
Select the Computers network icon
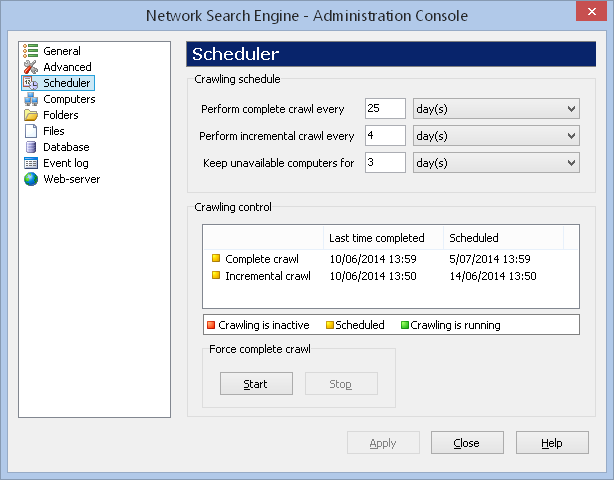[x=31, y=99]
